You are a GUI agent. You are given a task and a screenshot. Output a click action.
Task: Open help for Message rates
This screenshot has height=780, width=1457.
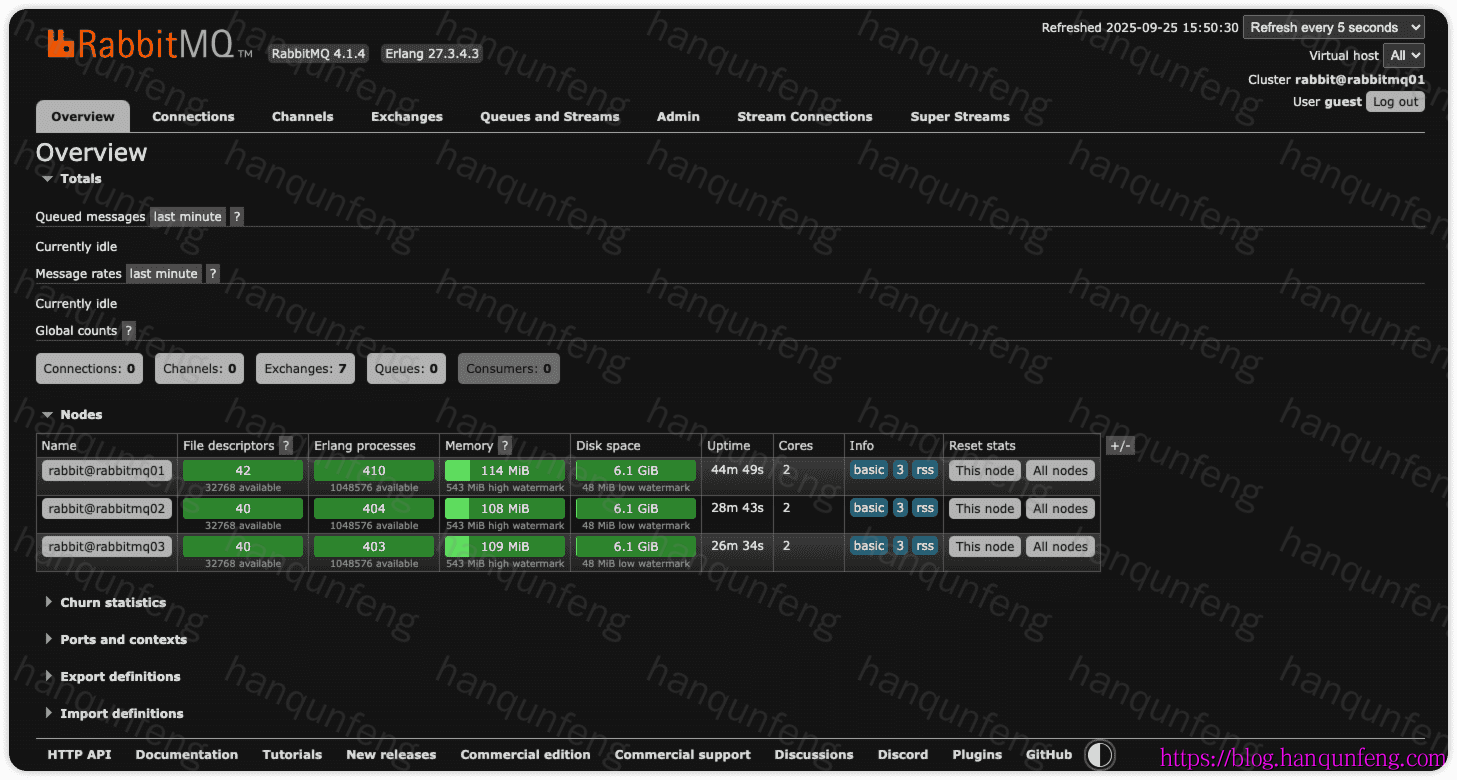212,274
